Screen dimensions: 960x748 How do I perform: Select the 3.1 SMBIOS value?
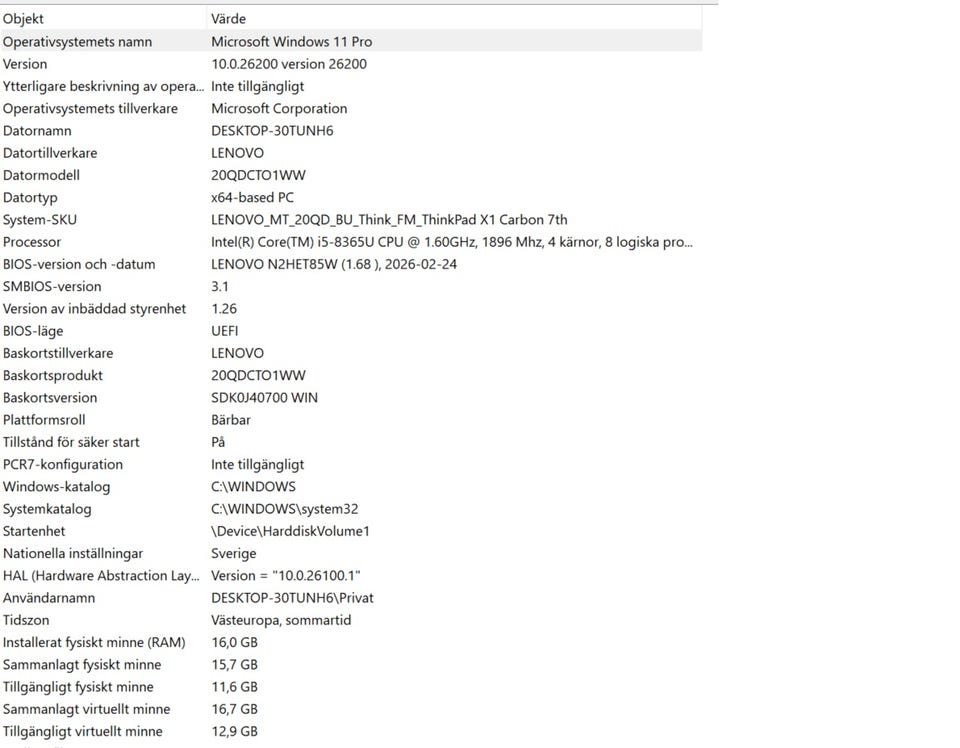220,286
